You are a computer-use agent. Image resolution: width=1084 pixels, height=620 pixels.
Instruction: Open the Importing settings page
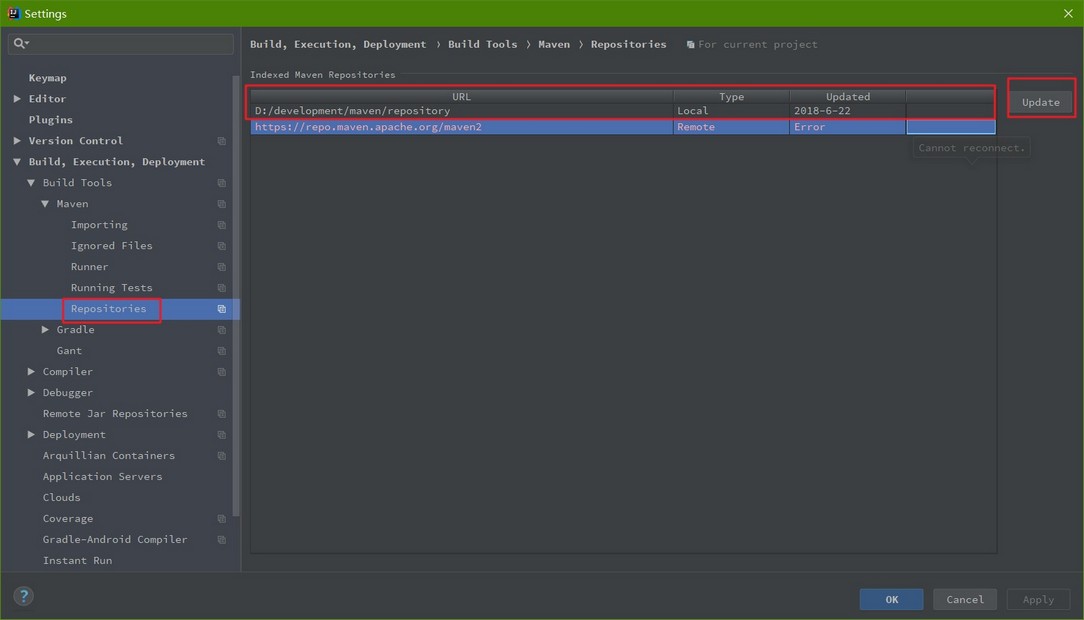click(99, 225)
